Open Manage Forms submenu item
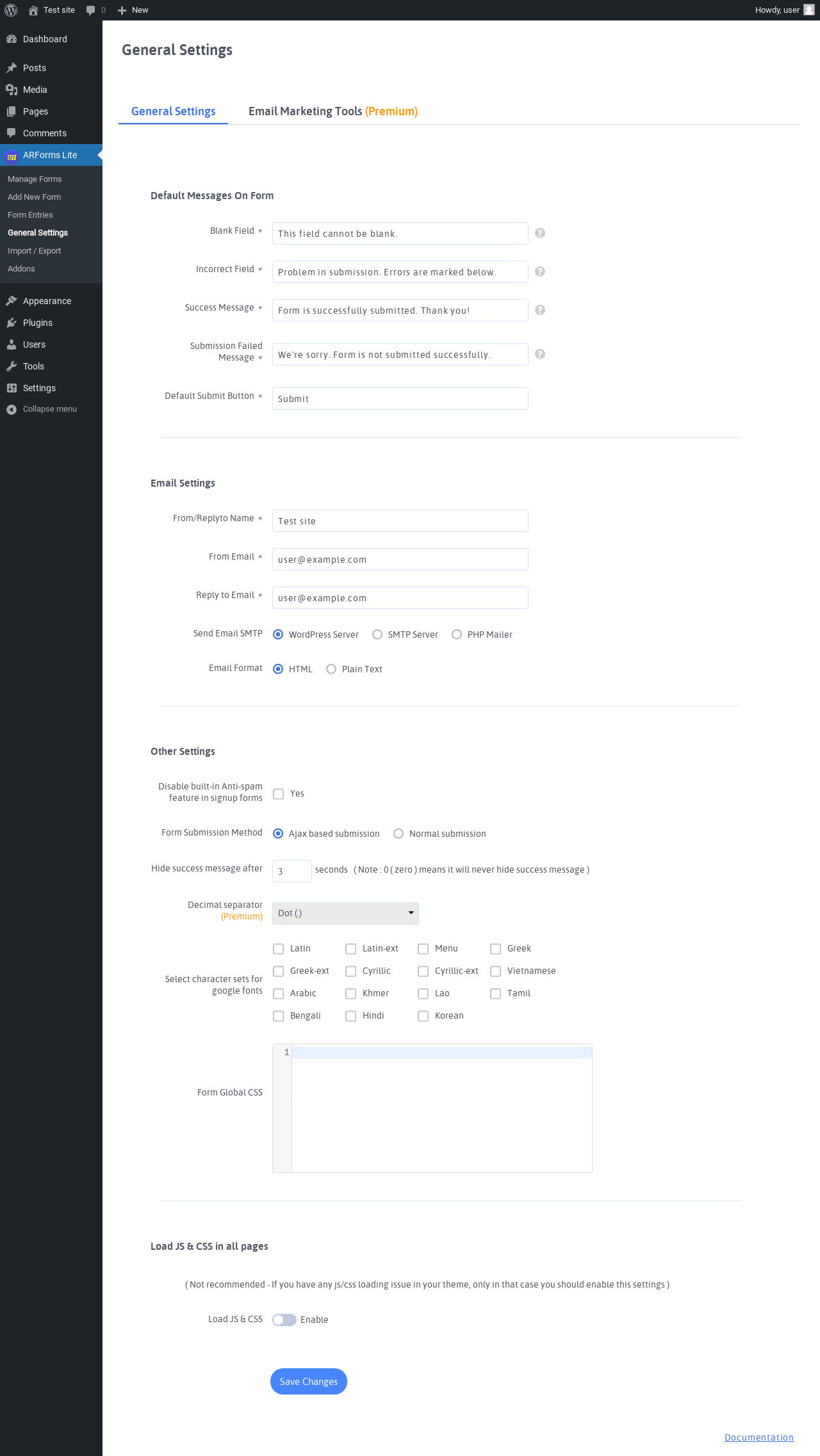The height and width of the screenshot is (1456, 820). coord(35,179)
